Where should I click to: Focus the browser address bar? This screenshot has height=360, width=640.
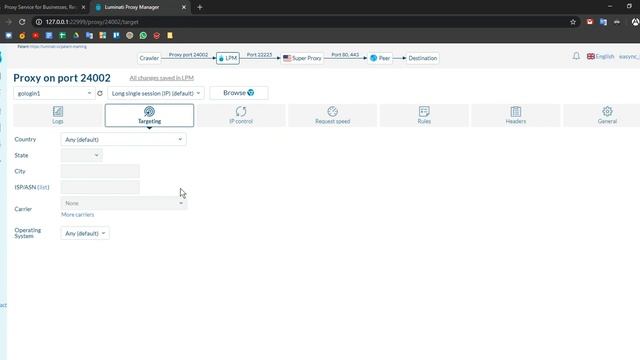[302, 22]
